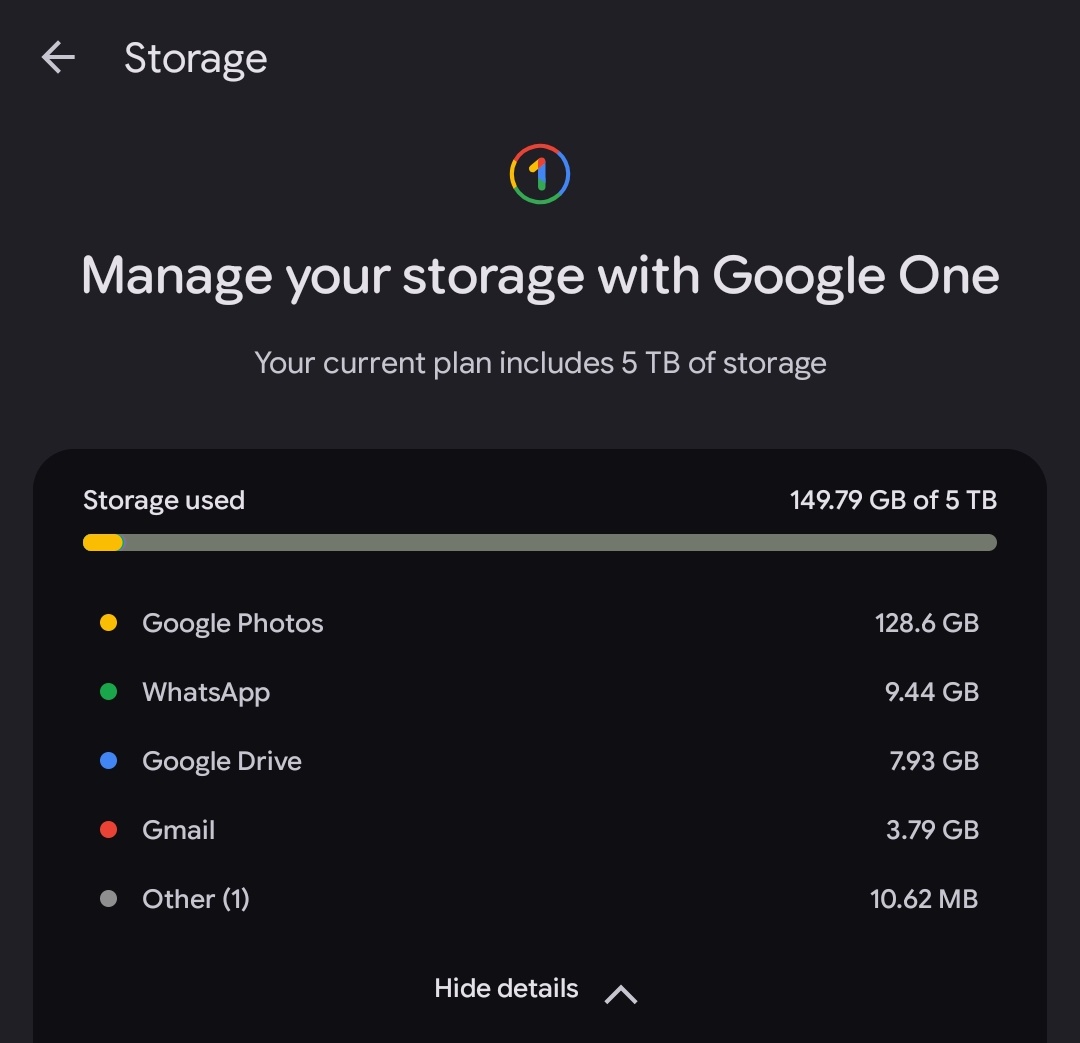
Task: Tap the back arrow icon
Action: pyautogui.click(x=58, y=56)
